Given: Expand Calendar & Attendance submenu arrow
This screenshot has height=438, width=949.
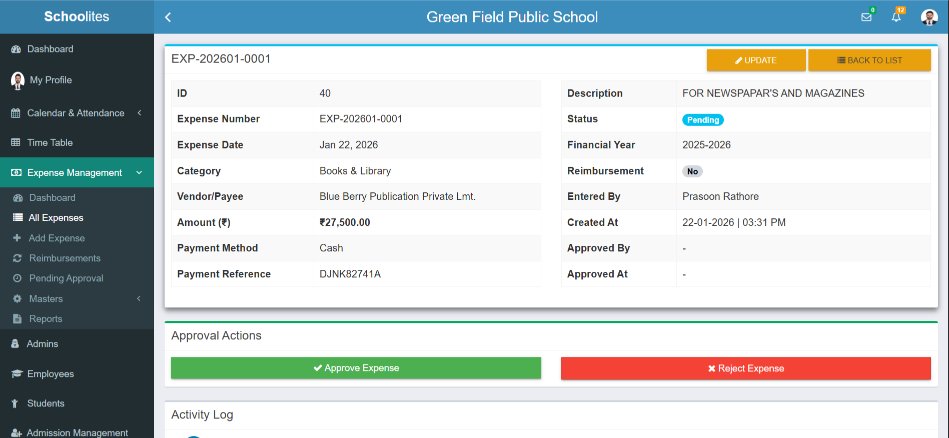Looking at the screenshot, I should pyautogui.click(x=139, y=113).
